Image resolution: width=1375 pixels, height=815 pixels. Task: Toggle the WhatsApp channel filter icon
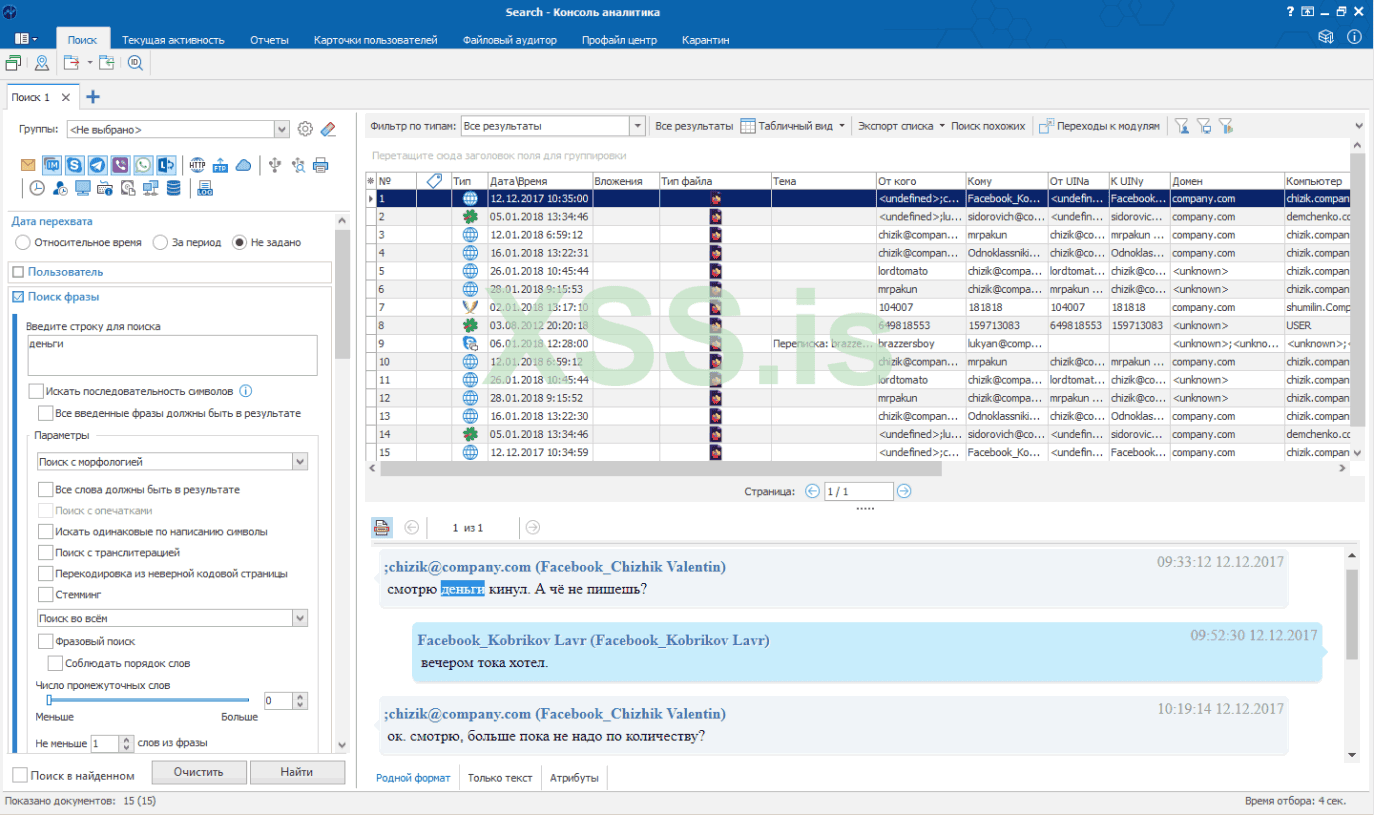[x=144, y=165]
